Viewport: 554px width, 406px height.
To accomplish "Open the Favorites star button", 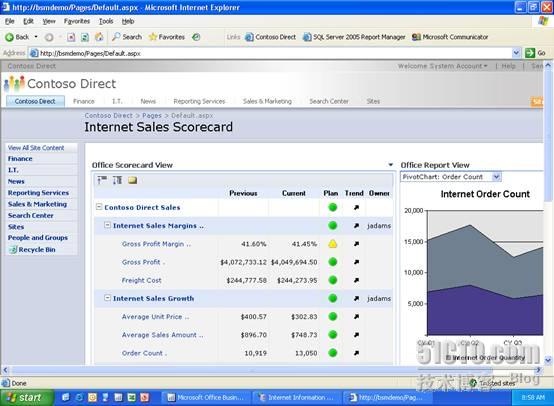I will [167, 37].
